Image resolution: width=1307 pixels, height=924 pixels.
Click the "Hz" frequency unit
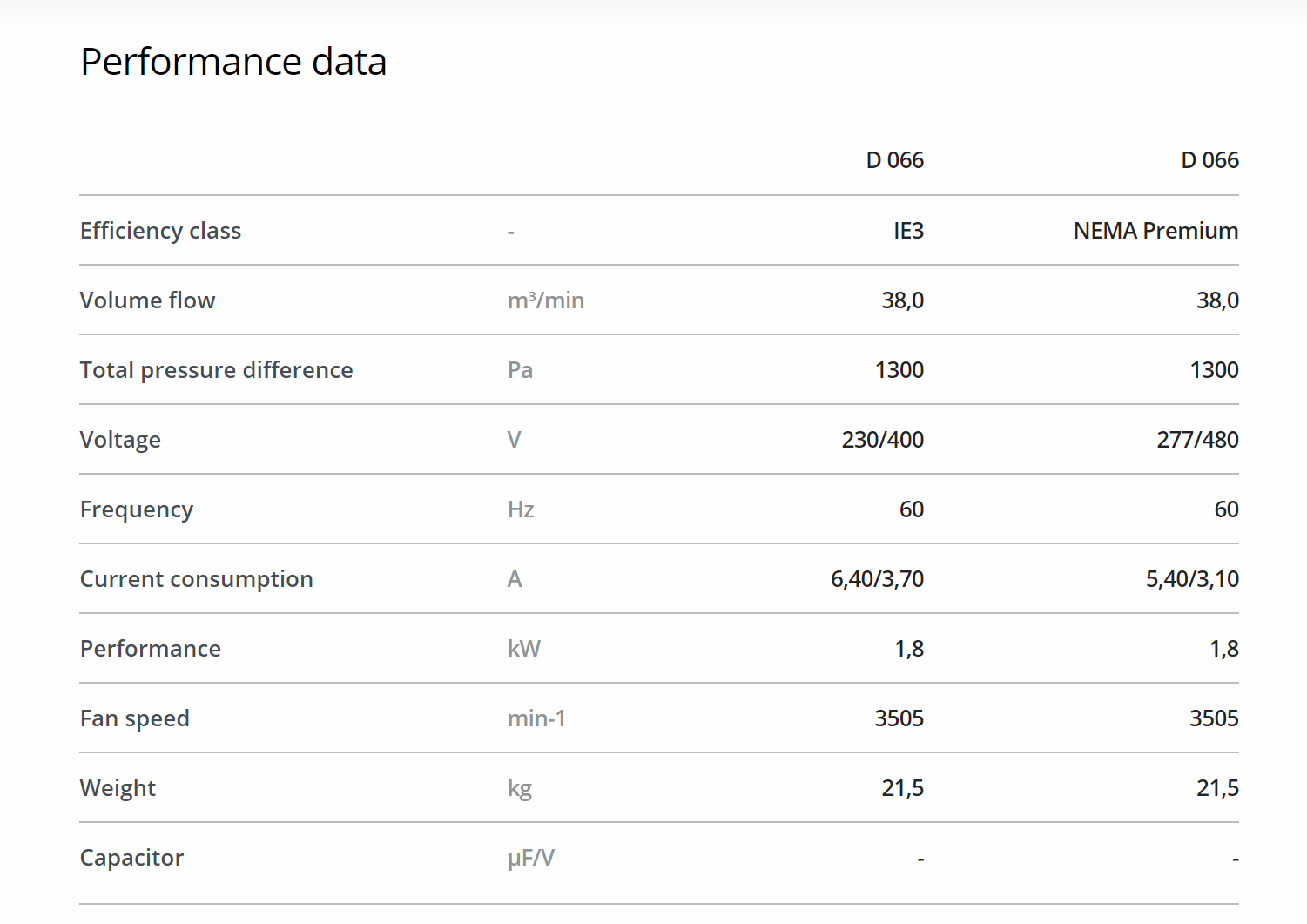521,509
